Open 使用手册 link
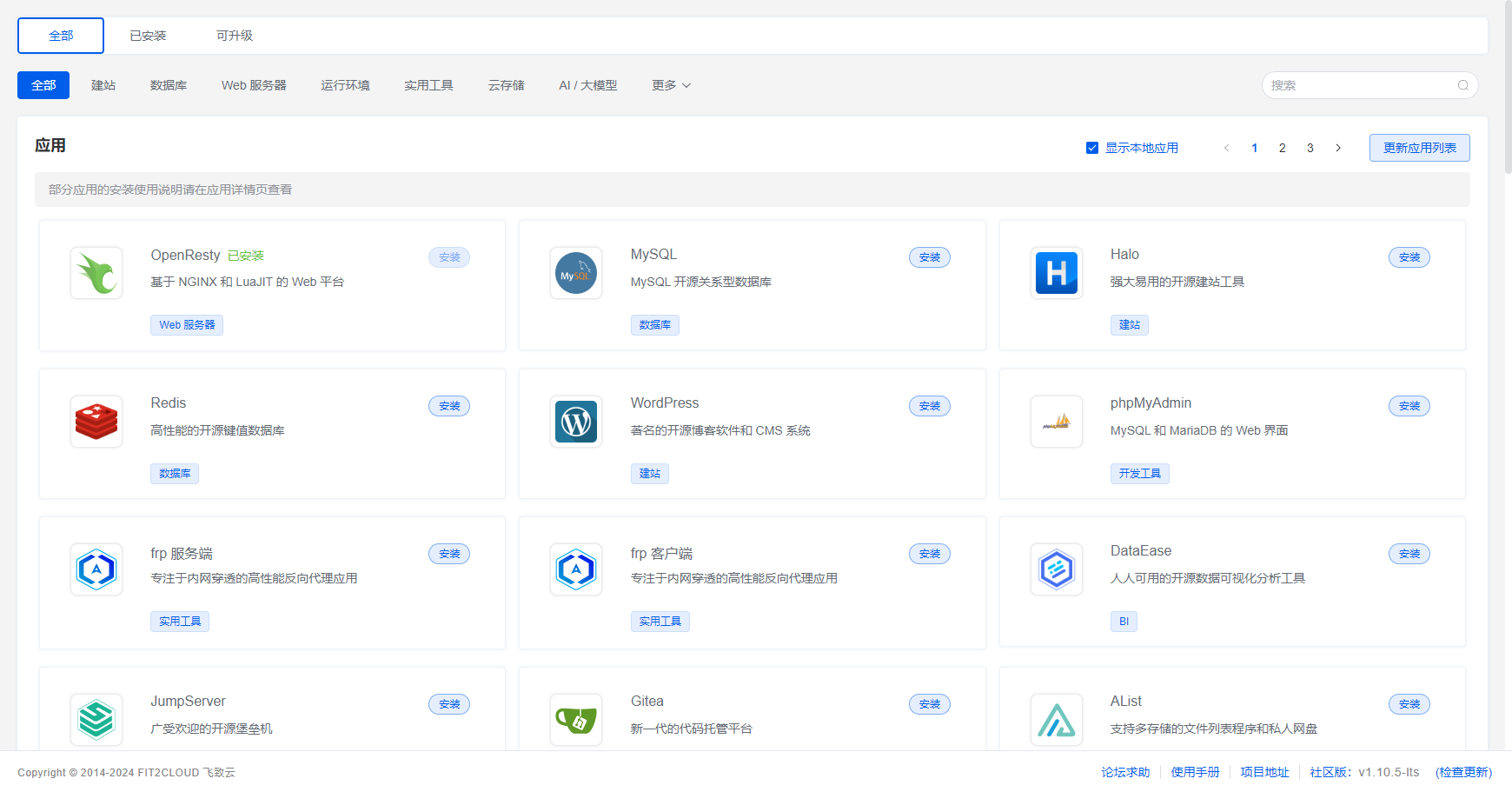 pyautogui.click(x=1195, y=772)
